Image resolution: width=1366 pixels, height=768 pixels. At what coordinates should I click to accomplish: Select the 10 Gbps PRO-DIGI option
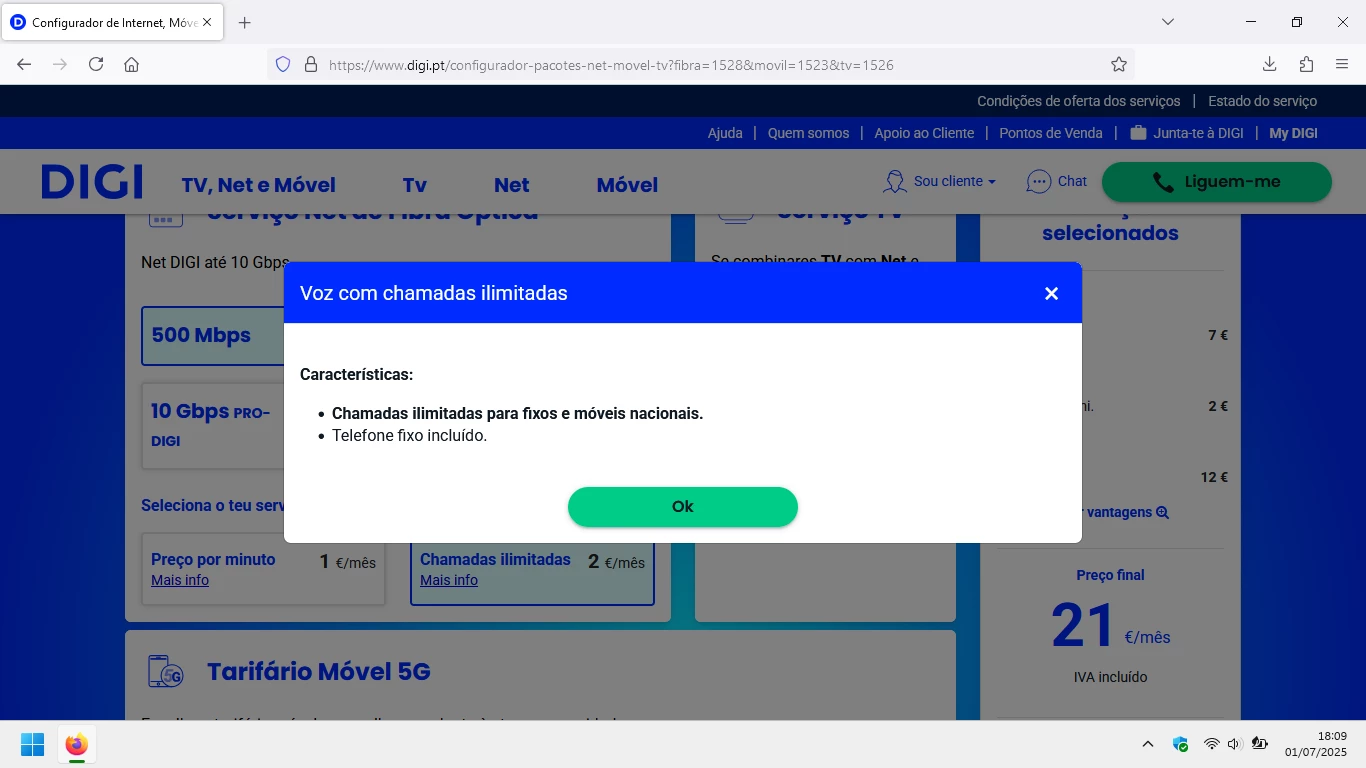(213, 425)
